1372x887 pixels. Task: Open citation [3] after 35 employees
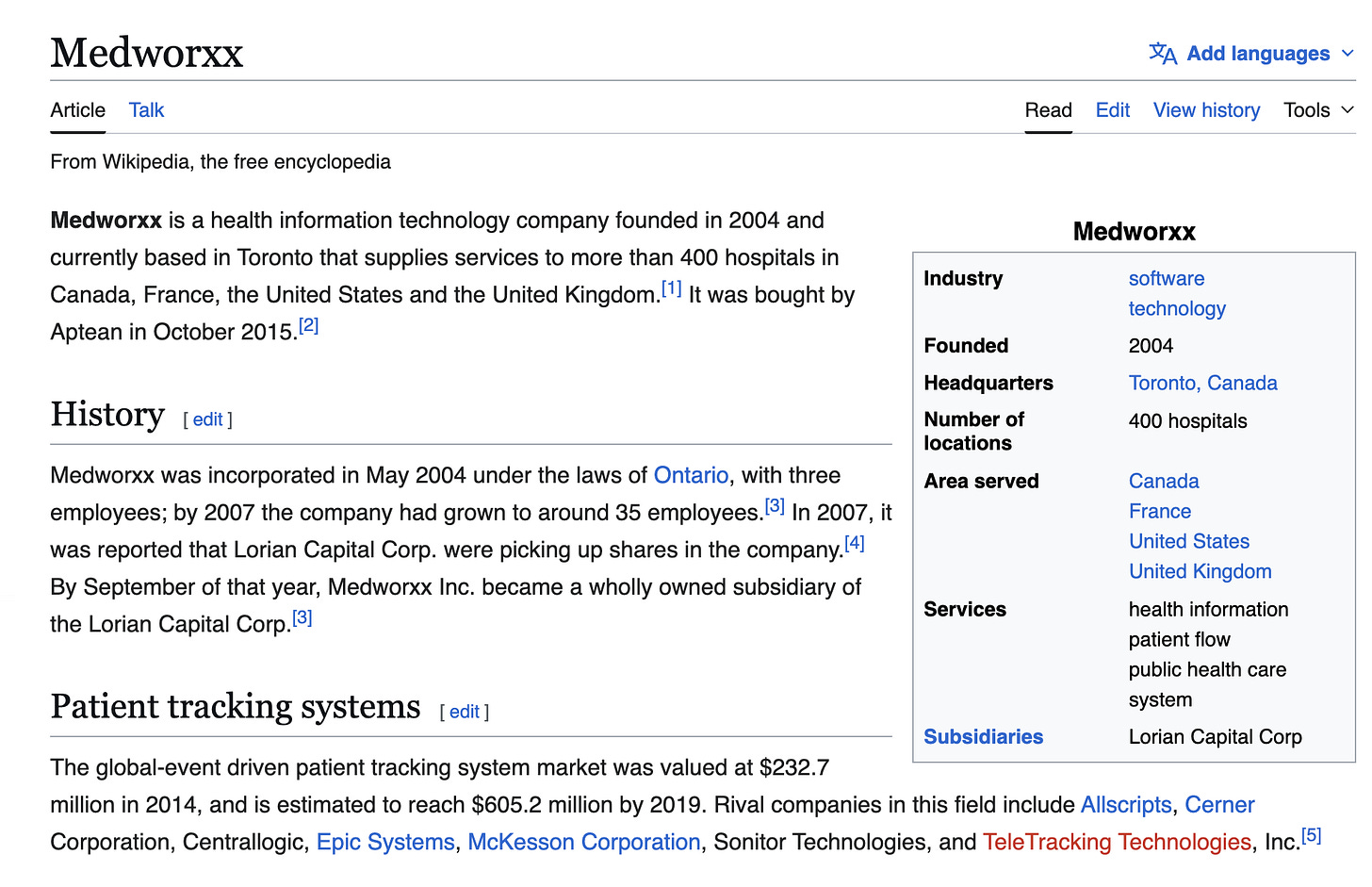[775, 506]
